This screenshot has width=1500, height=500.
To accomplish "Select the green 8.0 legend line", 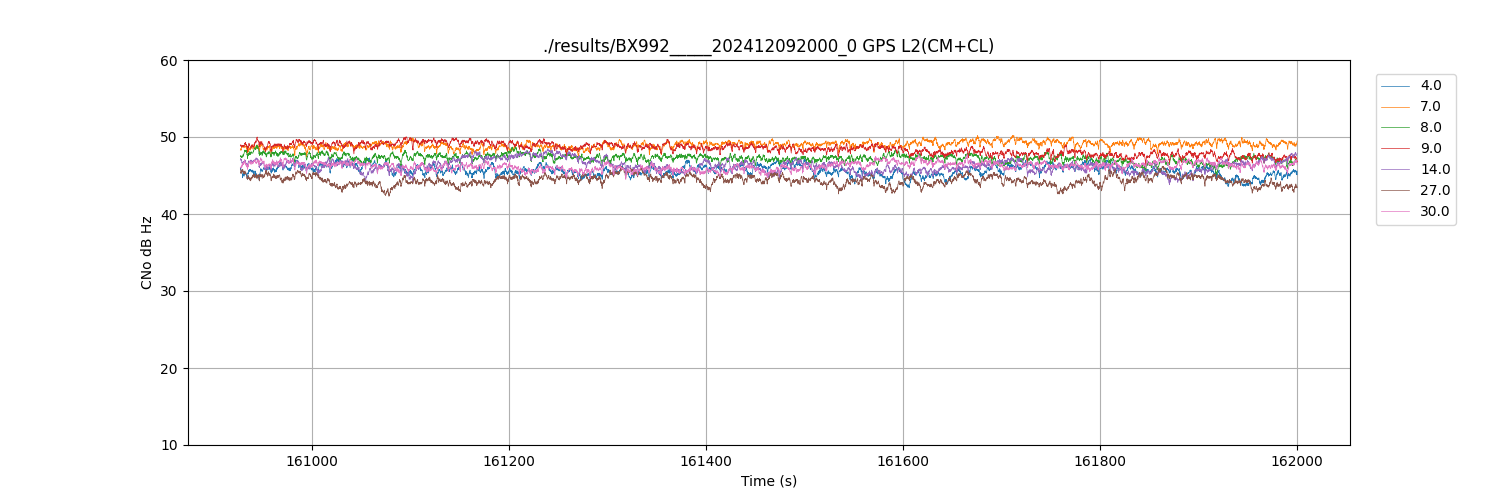I will 1396,128.
